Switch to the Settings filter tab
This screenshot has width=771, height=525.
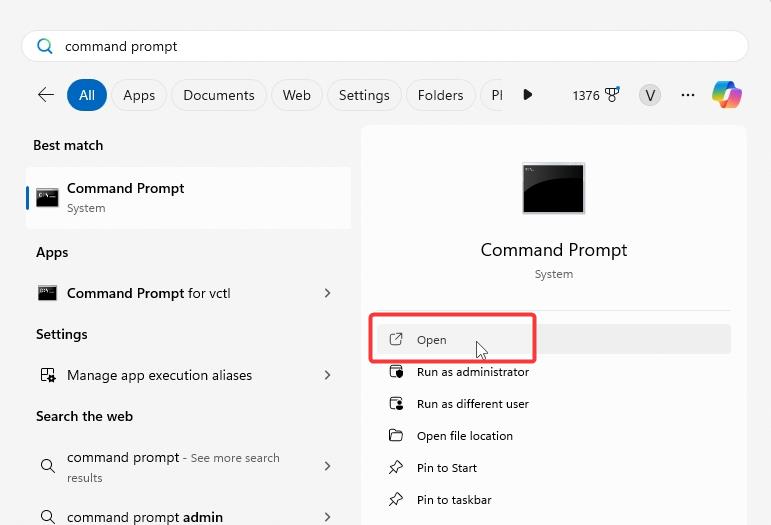(364, 95)
